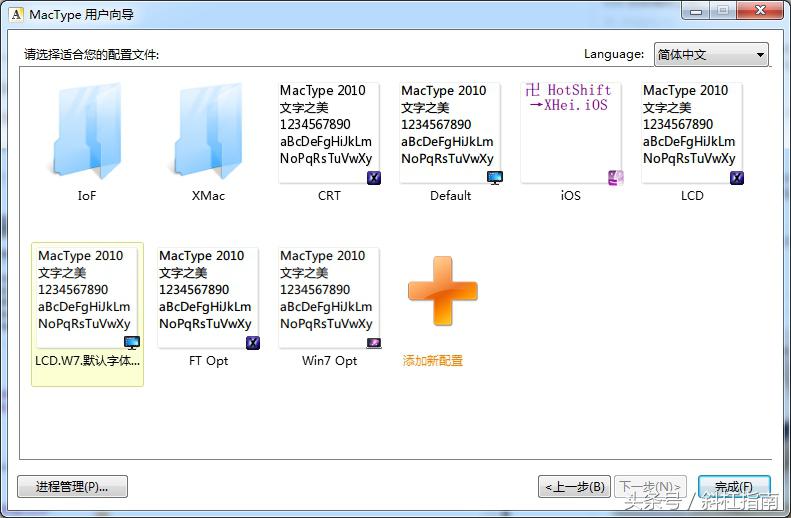This screenshot has width=791, height=518.
Task: Click the XMac folder name label
Action: (x=208, y=196)
